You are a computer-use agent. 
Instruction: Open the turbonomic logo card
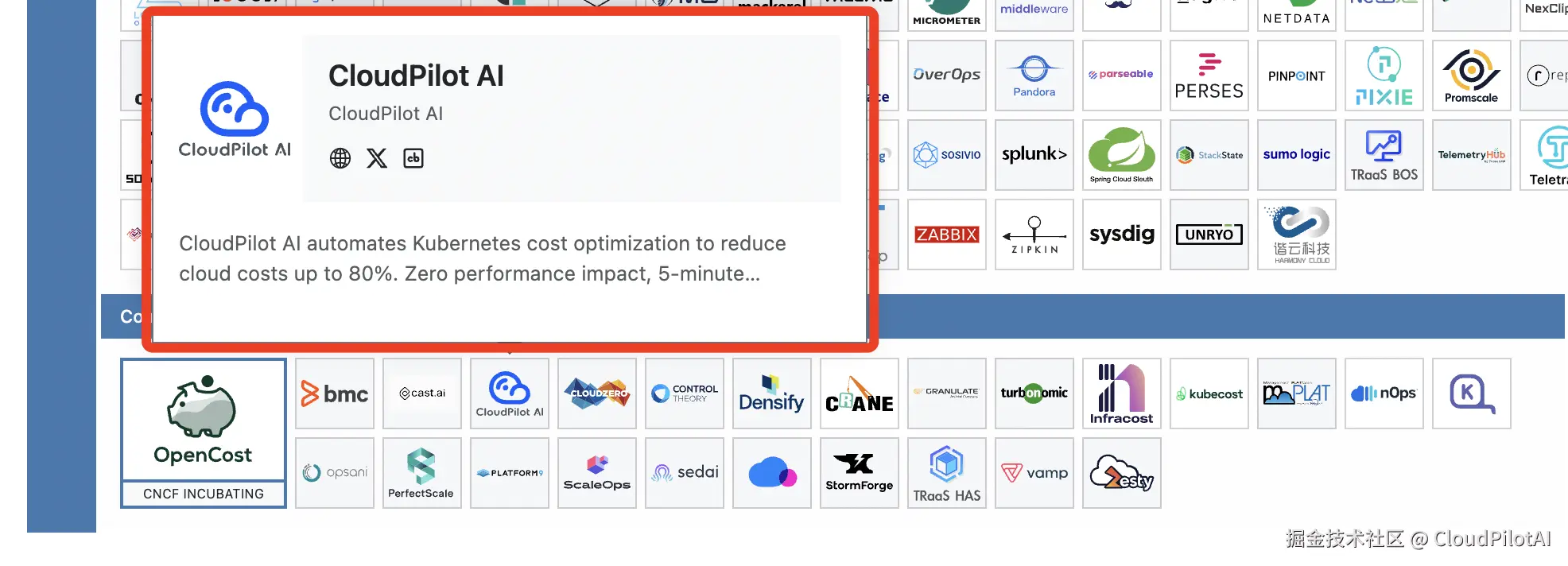[1034, 393]
